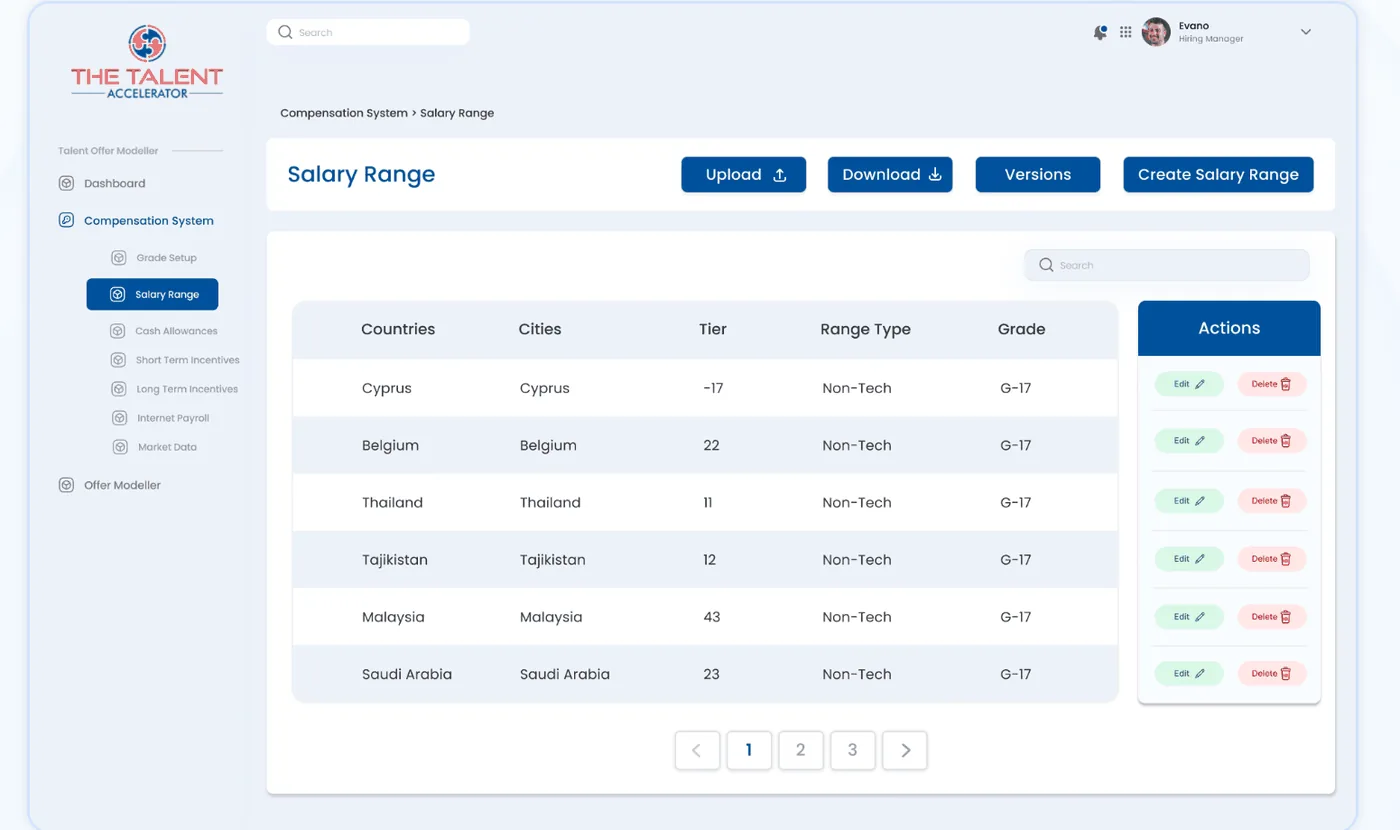Collapse the Compensation System menu
Image resolution: width=1400 pixels, height=830 pixels.
[x=136, y=220]
